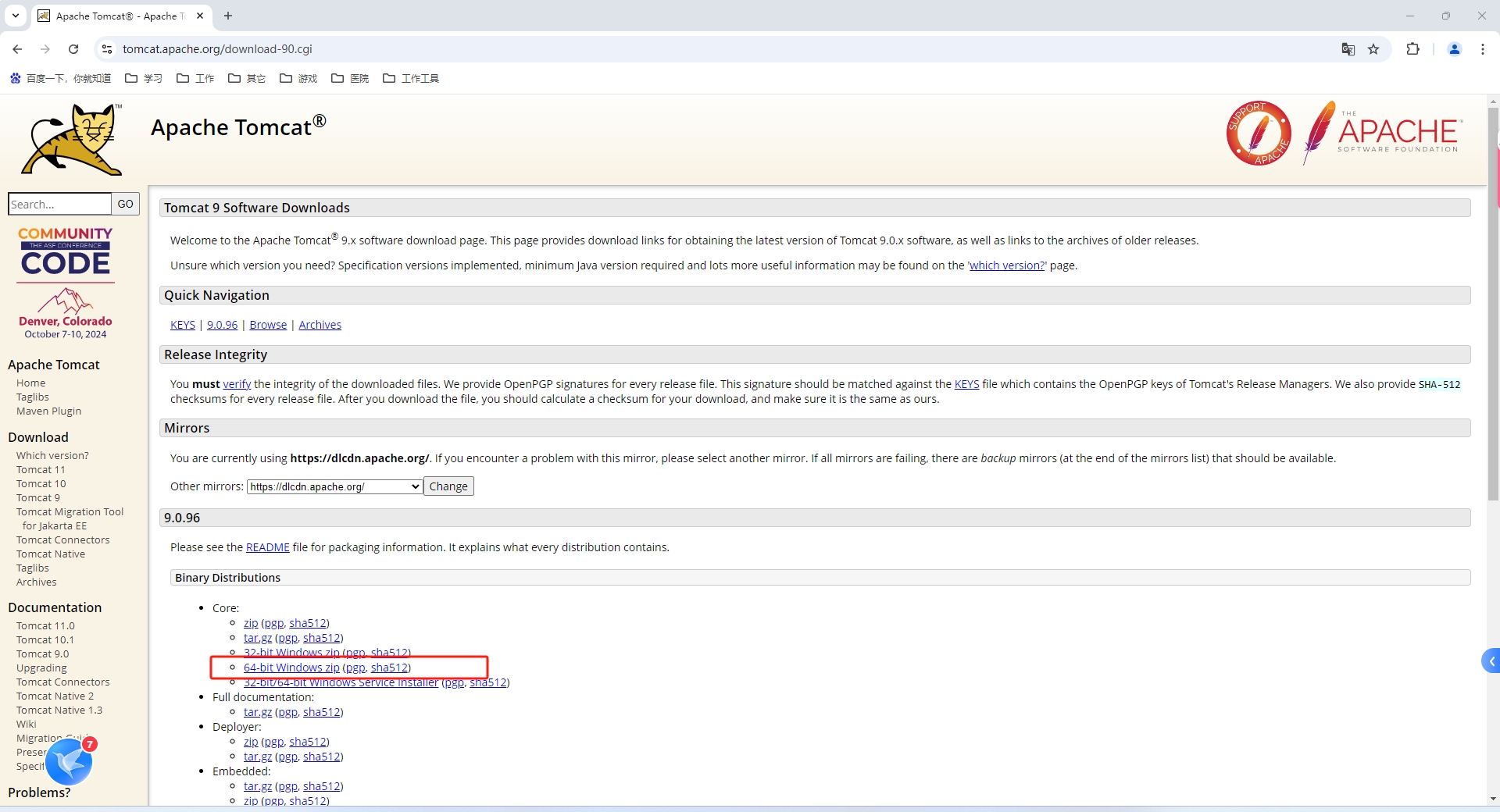This screenshot has width=1500, height=812.
Task: Download the Embedded tar.gz
Action: coord(258,786)
